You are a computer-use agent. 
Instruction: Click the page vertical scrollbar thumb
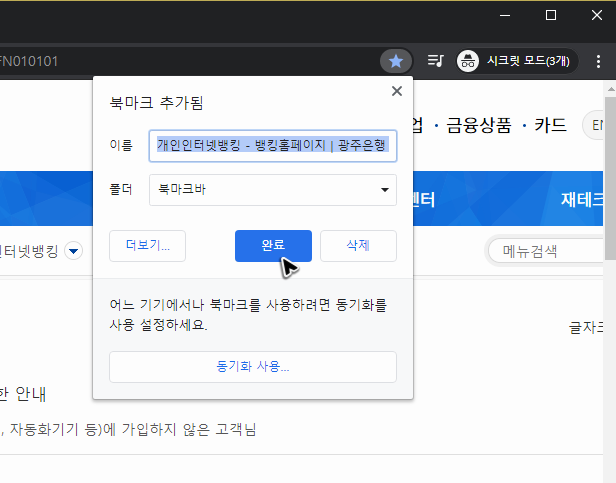611,177
